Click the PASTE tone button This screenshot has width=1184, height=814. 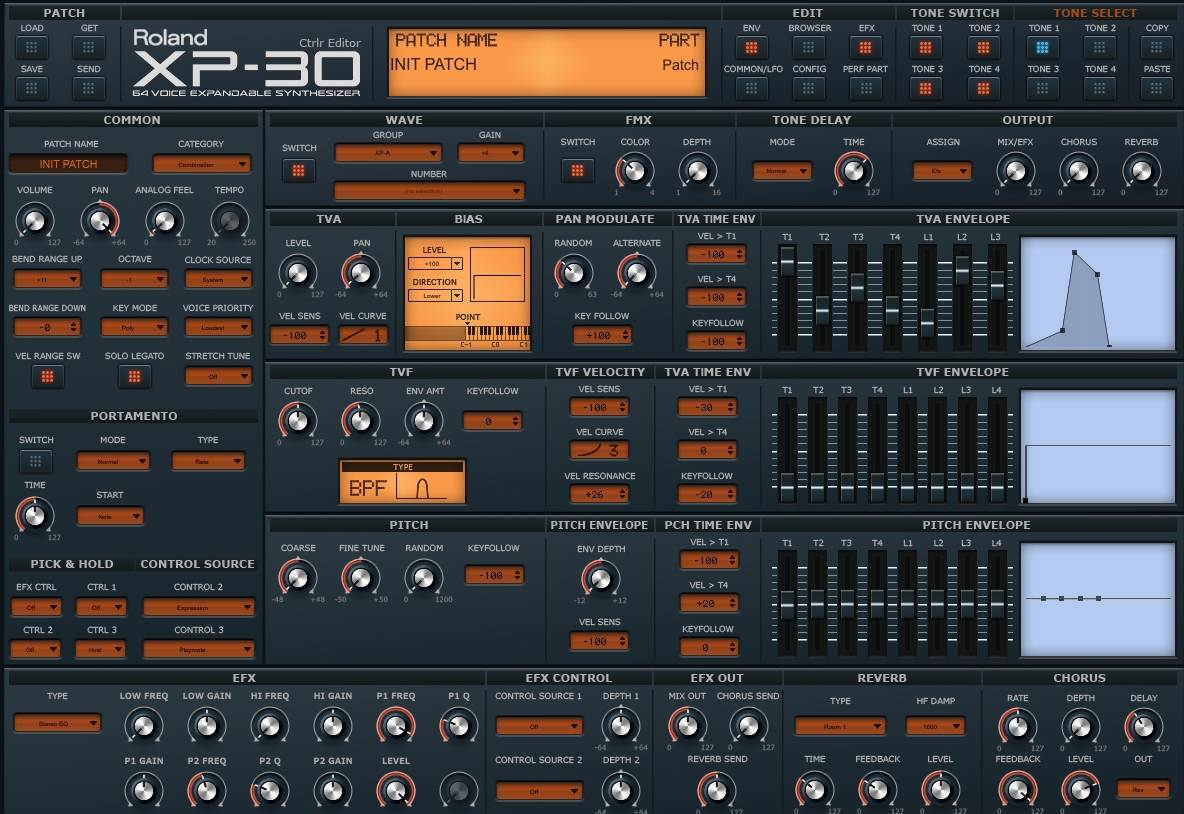1156,88
